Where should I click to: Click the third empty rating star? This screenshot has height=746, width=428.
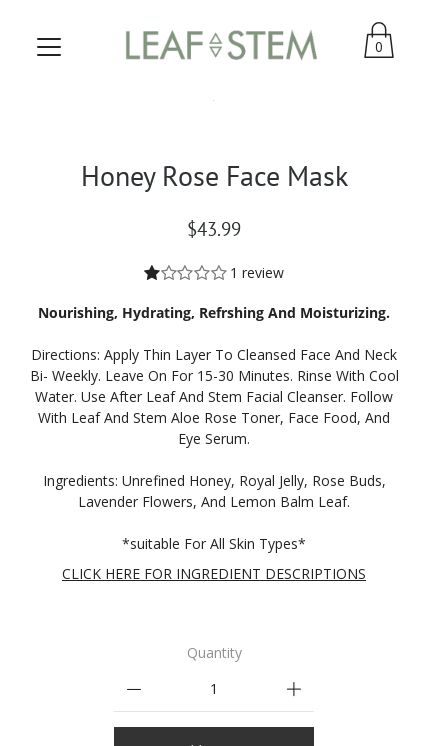[x=185, y=273]
